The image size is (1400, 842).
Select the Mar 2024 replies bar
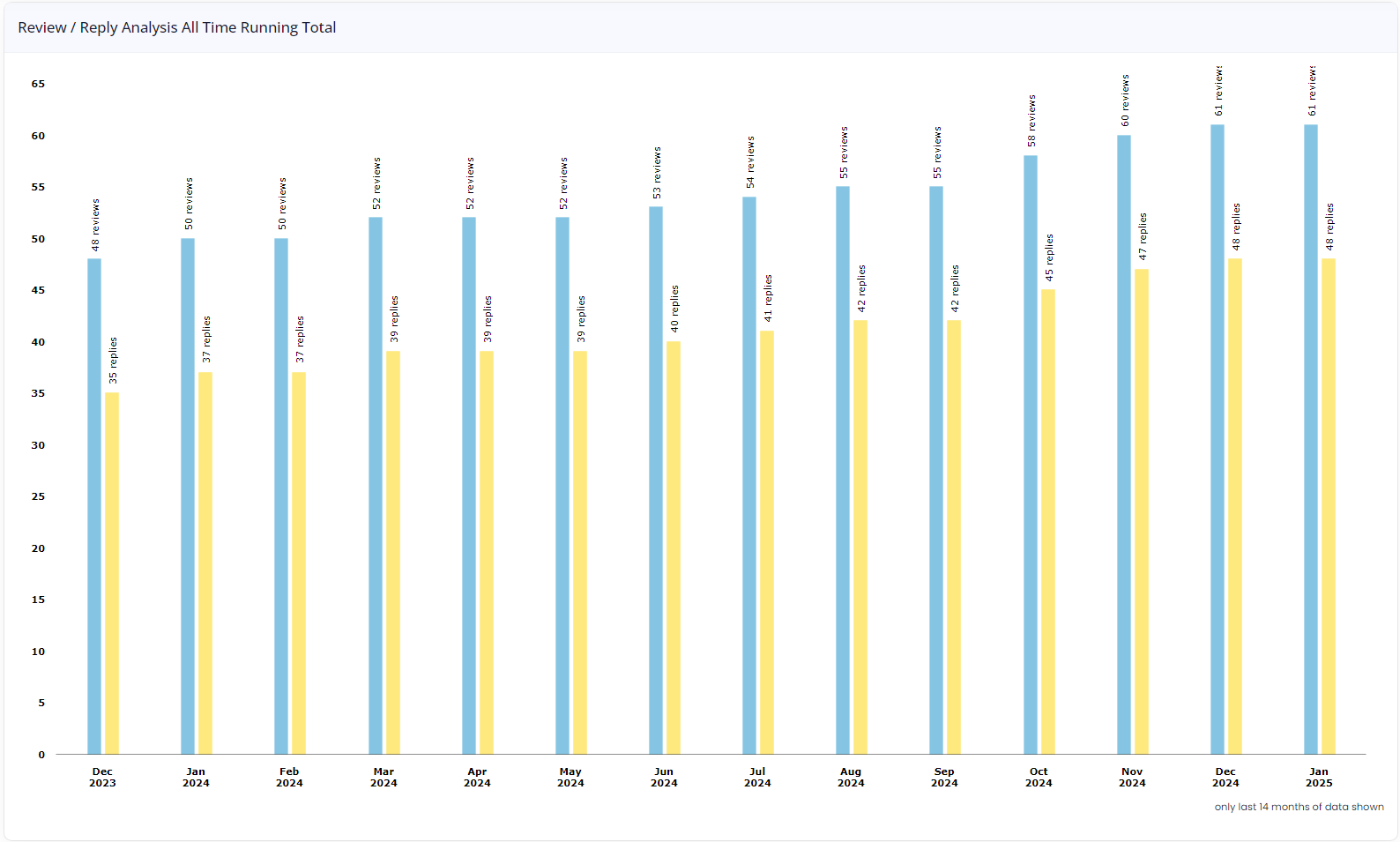pyautogui.click(x=393, y=553)
